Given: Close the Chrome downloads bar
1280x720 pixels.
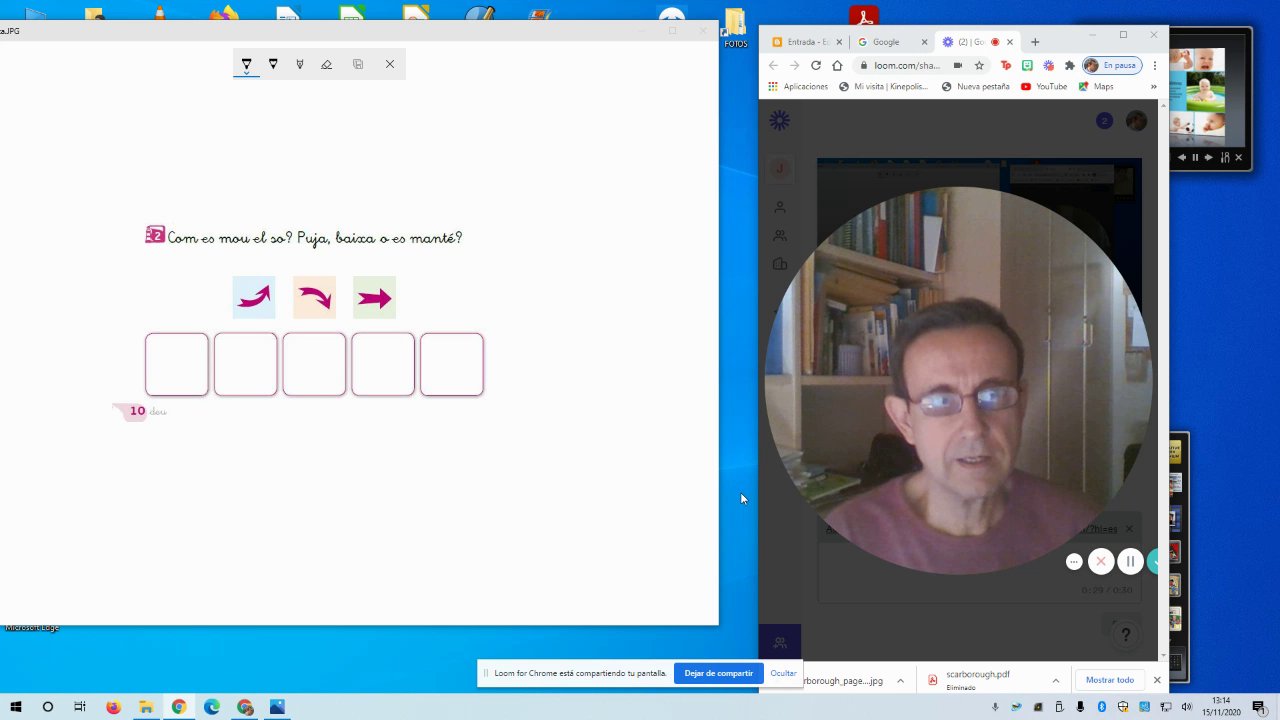Looking at the screenshot, I should 1157,680.
